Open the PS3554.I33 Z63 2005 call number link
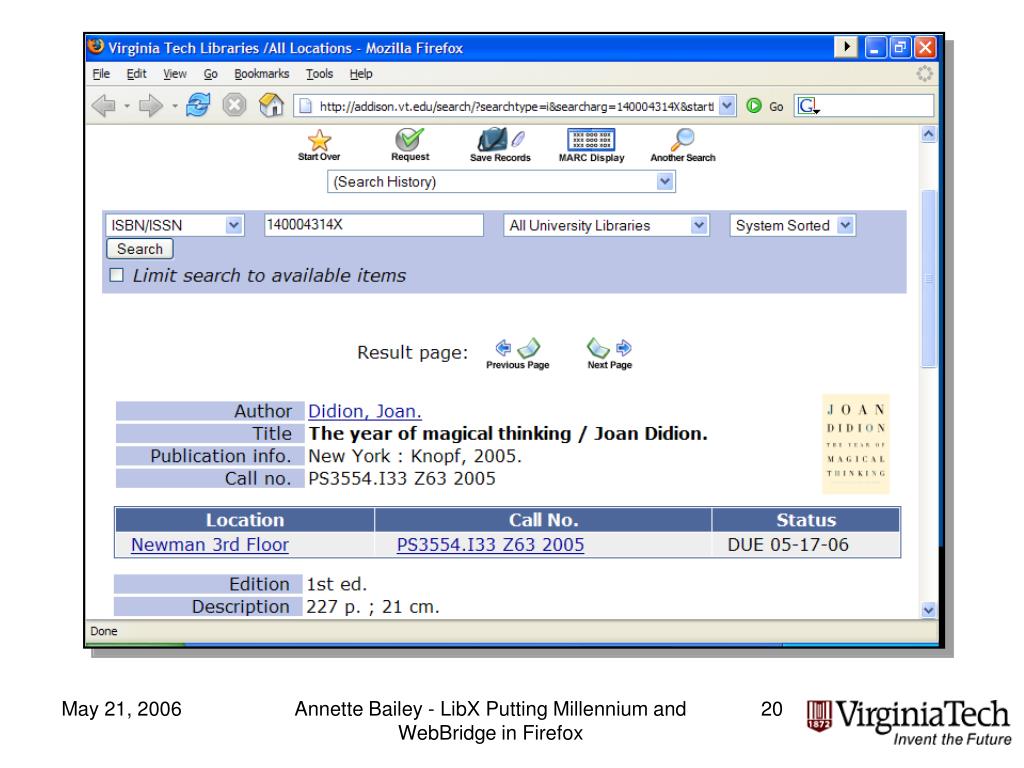This screenshot has width=1024, height=768. [x=490, y=545]
